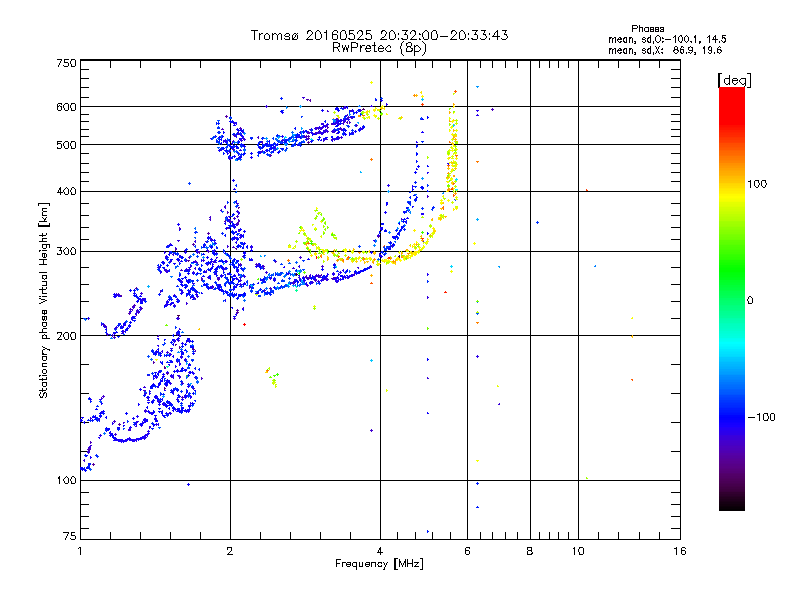
Task: Click the '[deg]' colorbar unit label
Action: (734, 80)
